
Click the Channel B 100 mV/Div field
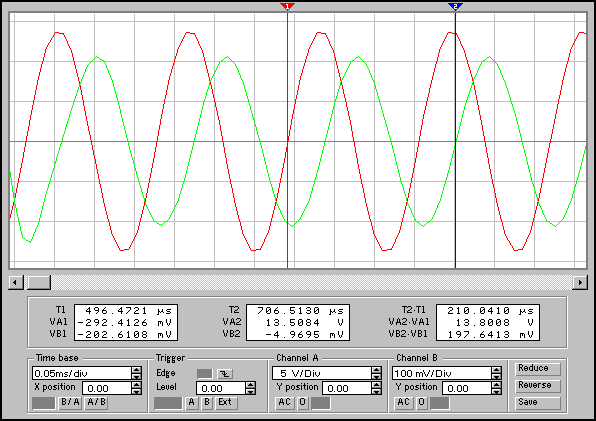(442, 373)
